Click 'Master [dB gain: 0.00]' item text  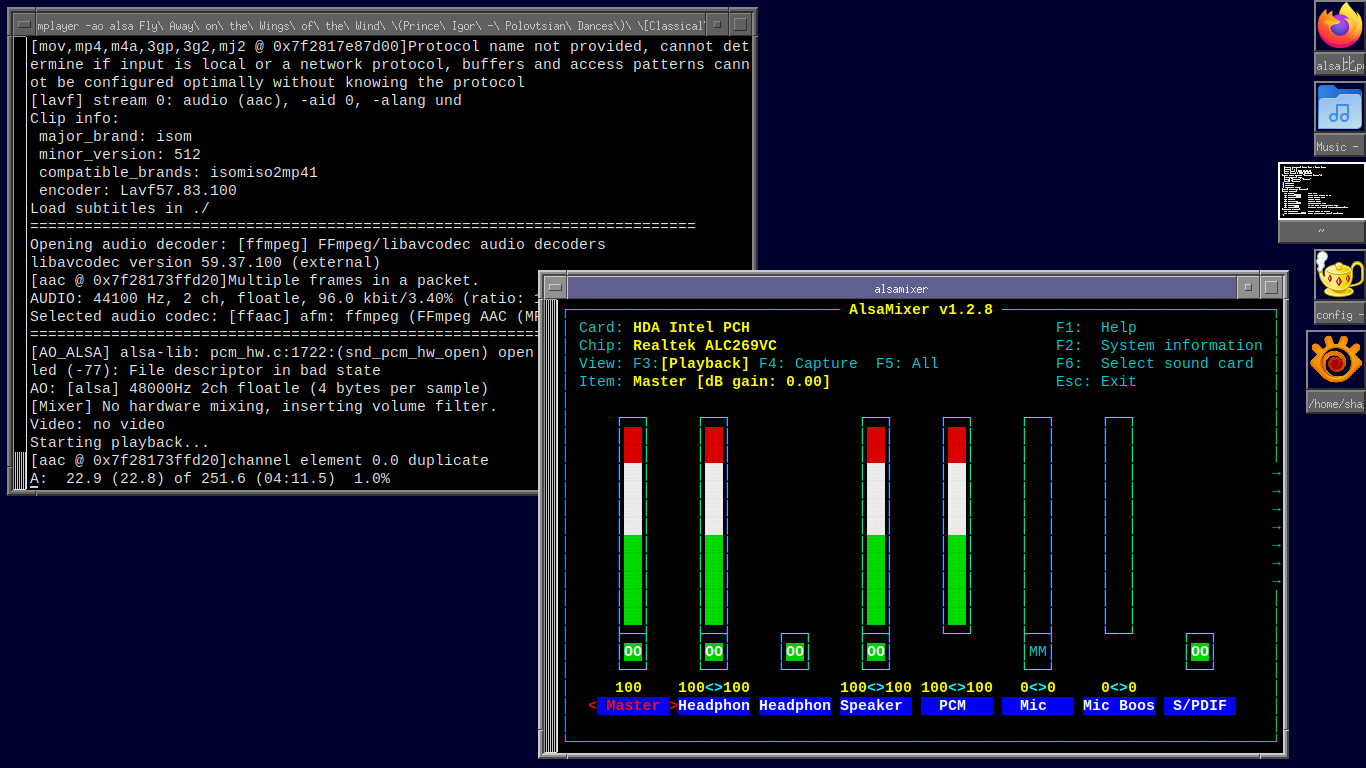pyautogui.click(x=732, y=382)
